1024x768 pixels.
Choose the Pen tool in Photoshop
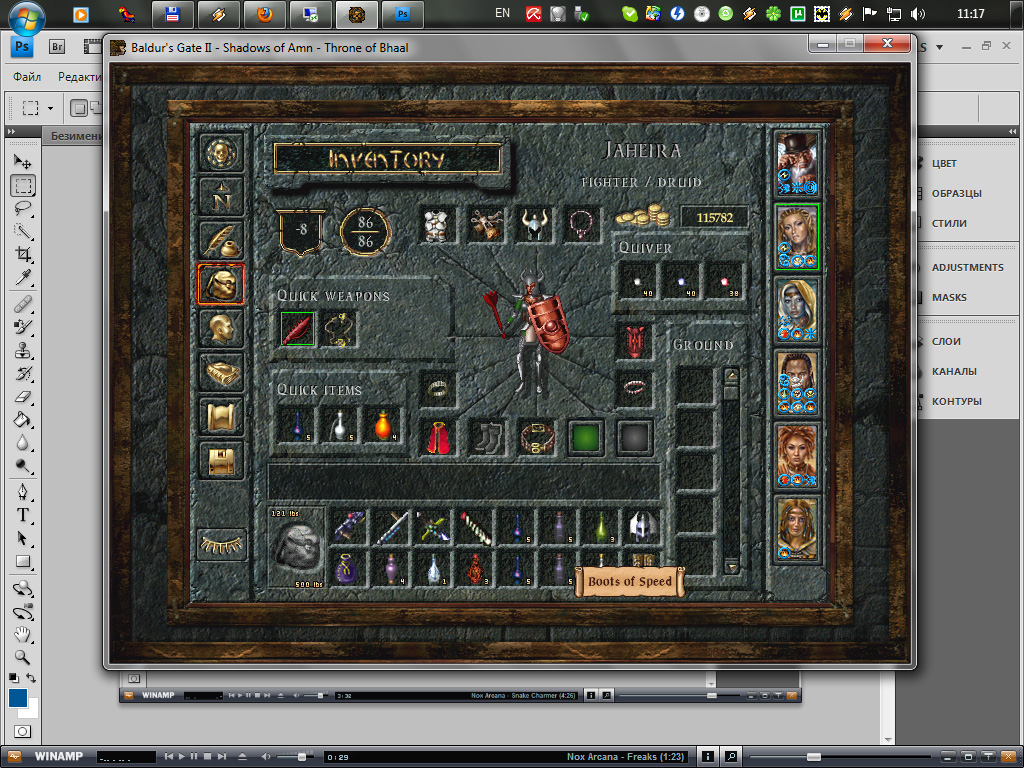23,491
